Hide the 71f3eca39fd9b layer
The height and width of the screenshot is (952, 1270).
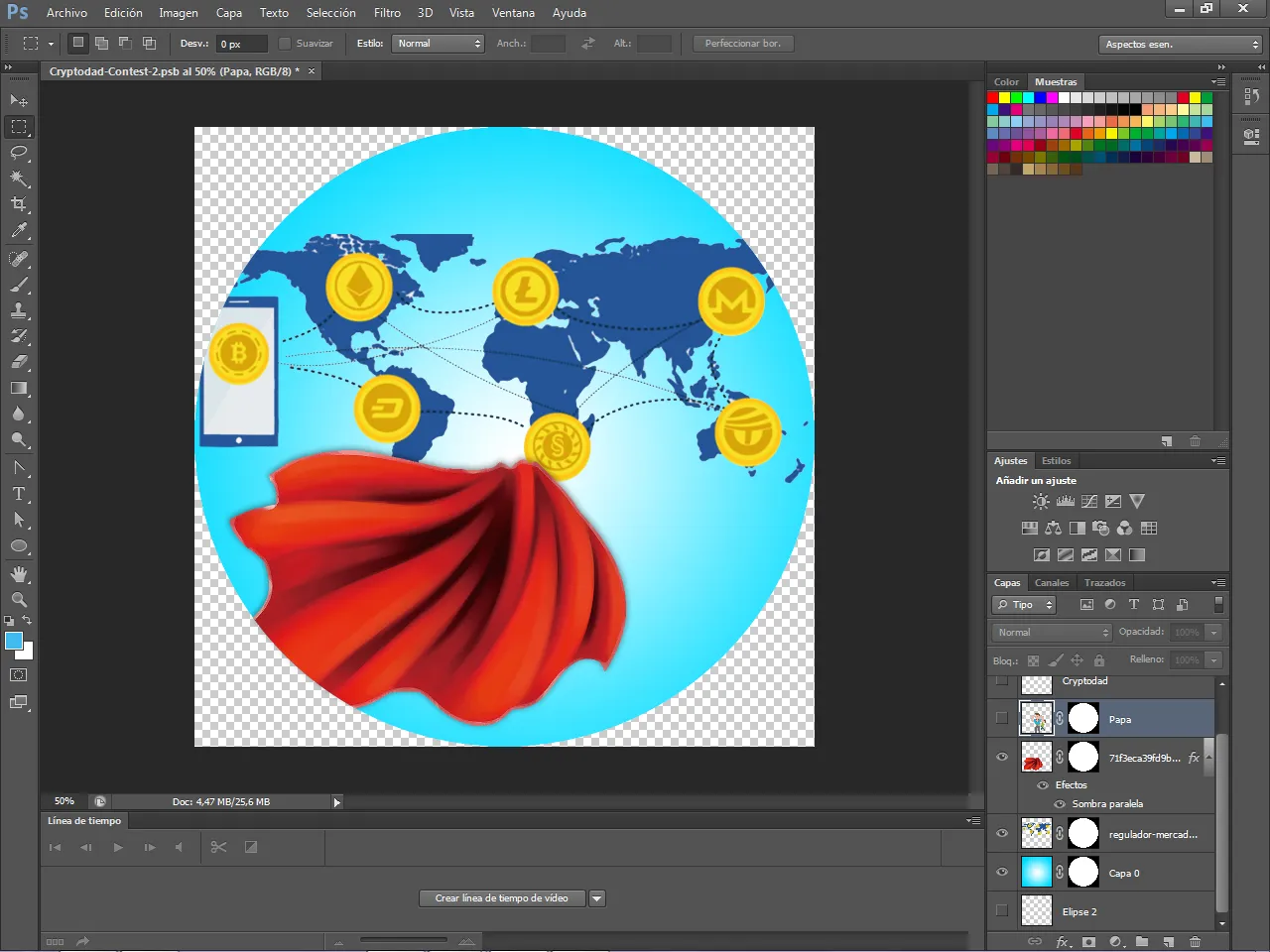(x=1002, y=757)
